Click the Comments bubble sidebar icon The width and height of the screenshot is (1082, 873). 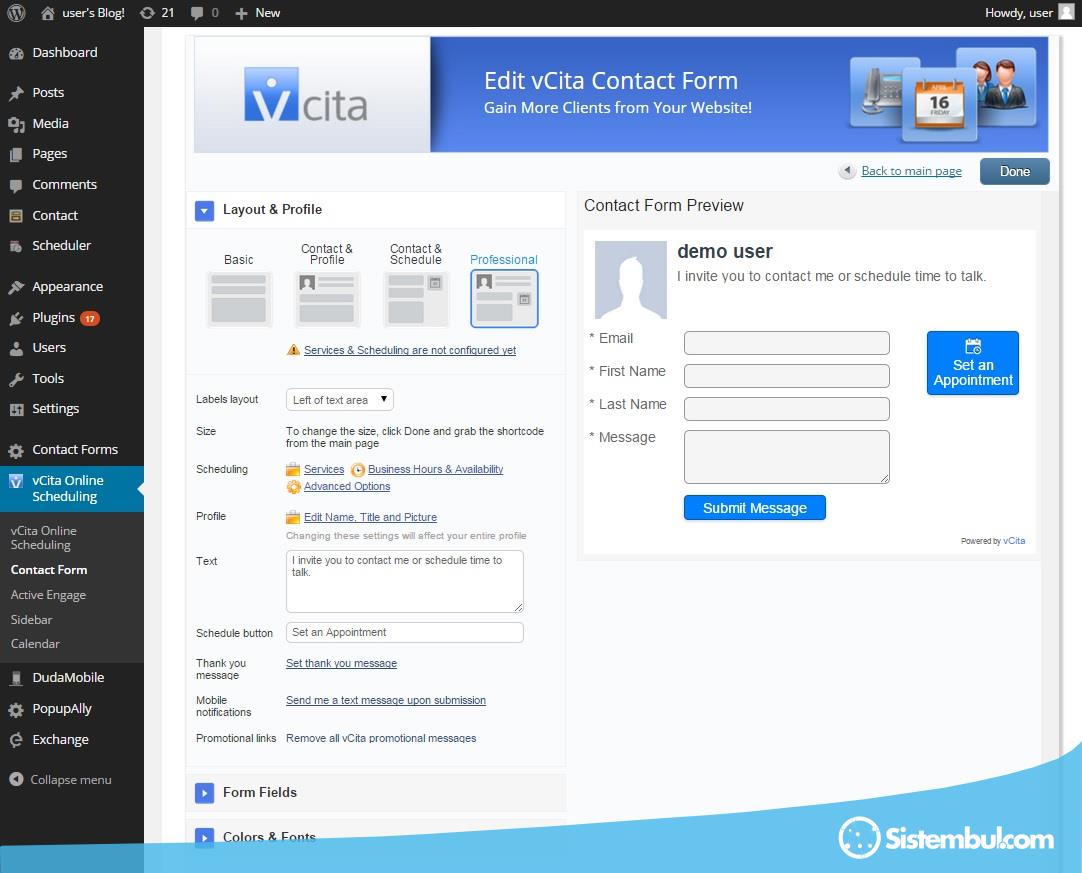(17, 185)
